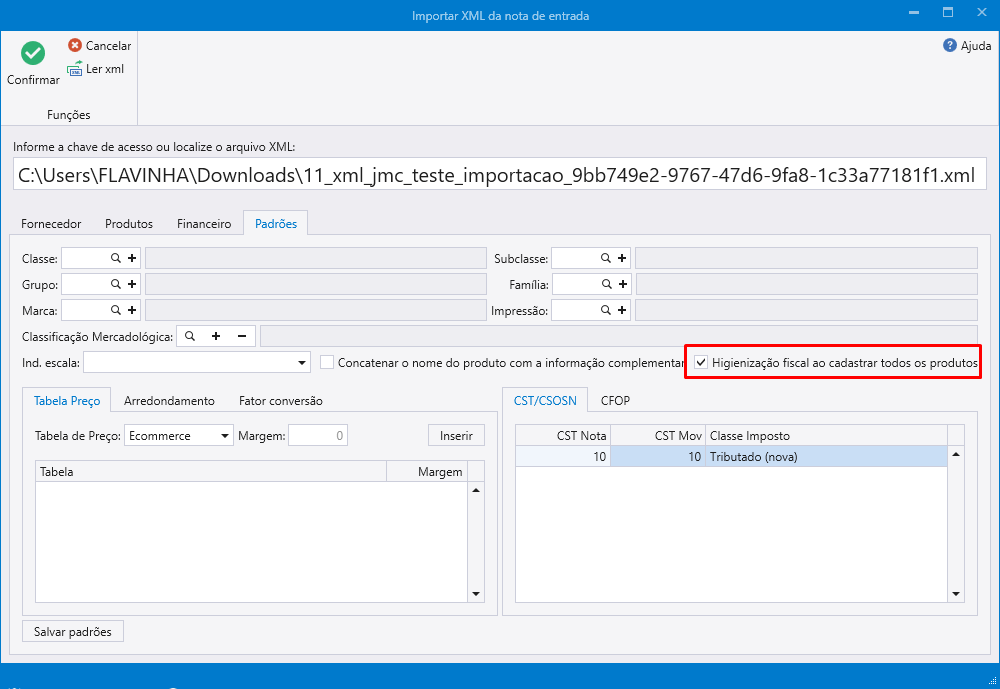
Task: Open the Ind. escala dropdown
Action: [x=302, y=363]
